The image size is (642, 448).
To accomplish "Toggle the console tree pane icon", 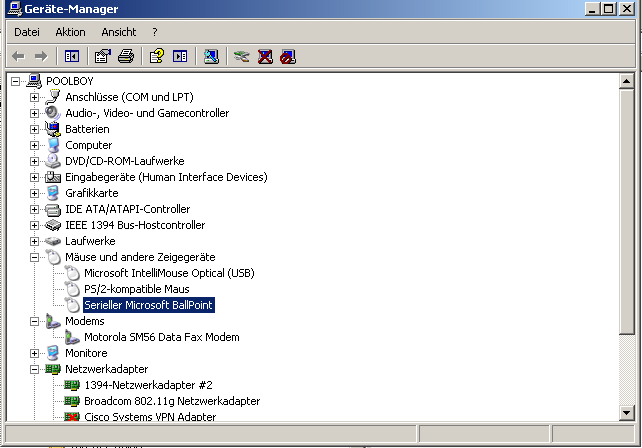I will (x=72, y=56).
